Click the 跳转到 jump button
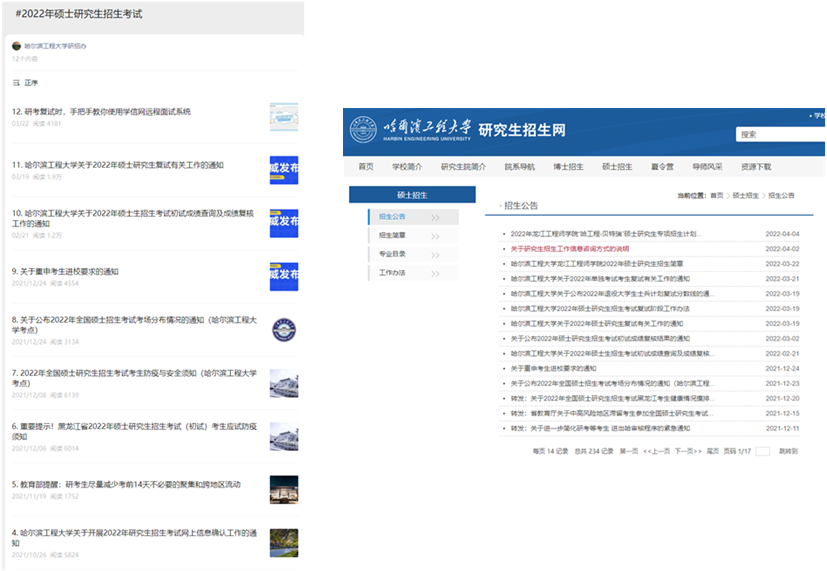 788,451
